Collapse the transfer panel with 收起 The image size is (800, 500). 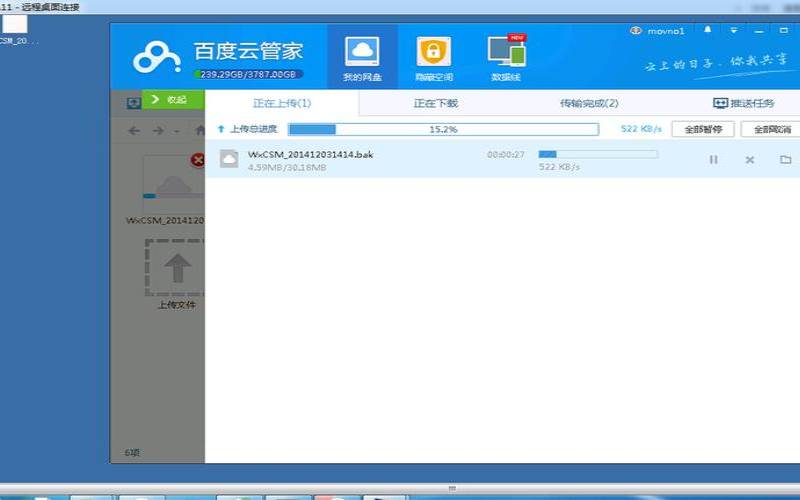(x=173, y=99)
